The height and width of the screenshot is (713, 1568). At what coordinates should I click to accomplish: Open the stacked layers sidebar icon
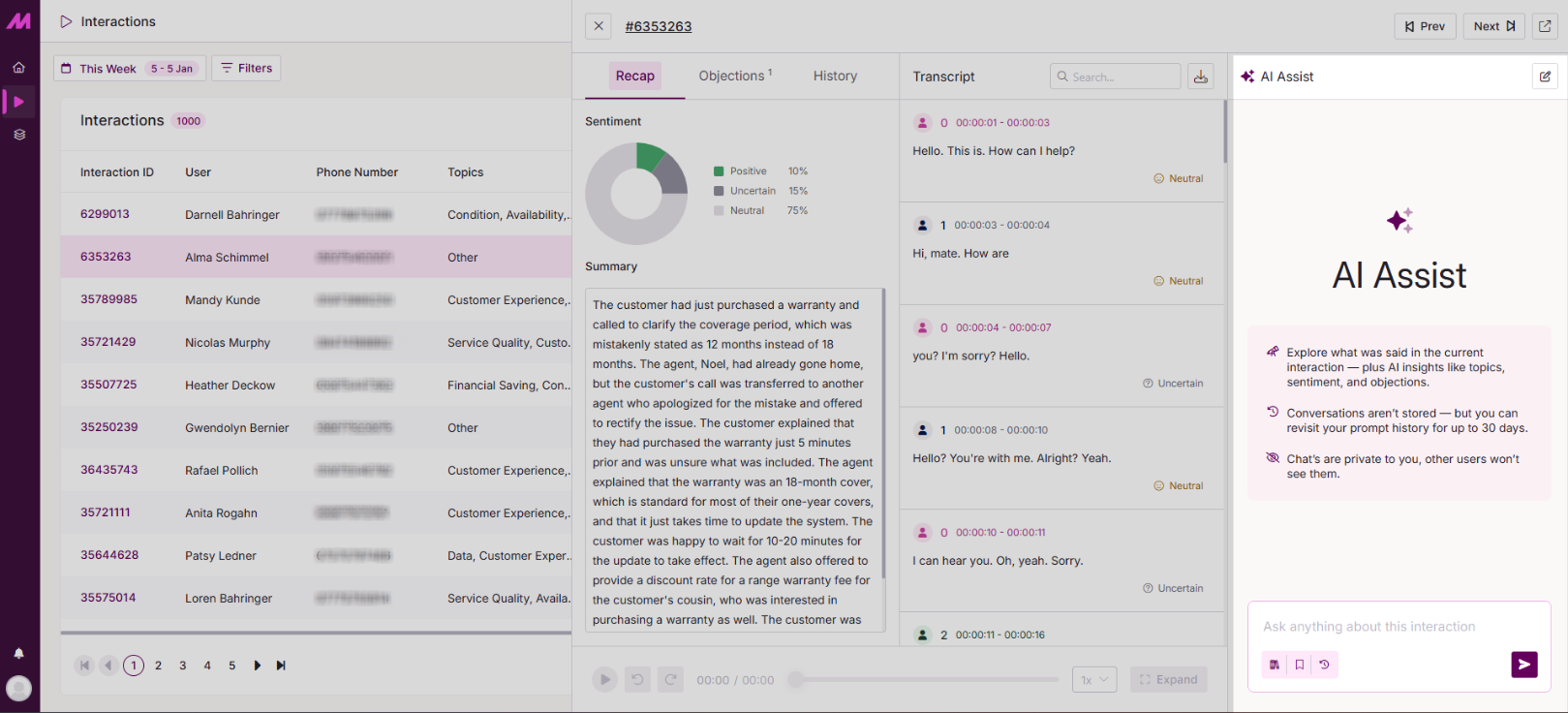click(18, 135)
